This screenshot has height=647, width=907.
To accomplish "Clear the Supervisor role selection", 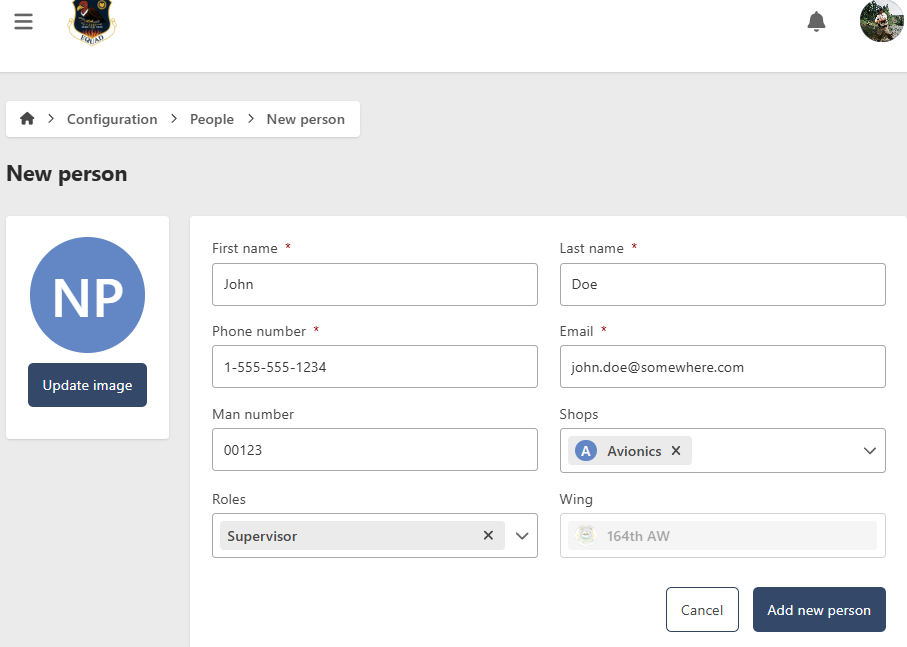I will tap(488, 536).
